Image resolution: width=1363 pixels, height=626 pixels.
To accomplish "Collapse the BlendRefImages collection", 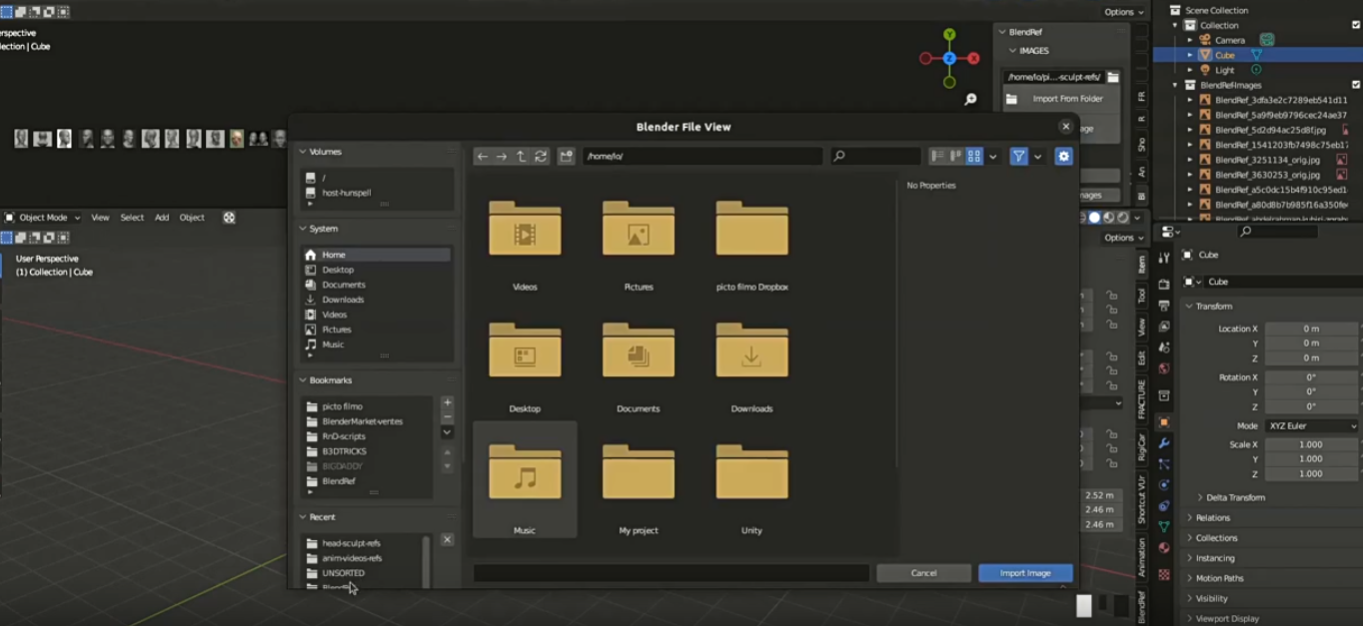I will (x=1175, y=85).
